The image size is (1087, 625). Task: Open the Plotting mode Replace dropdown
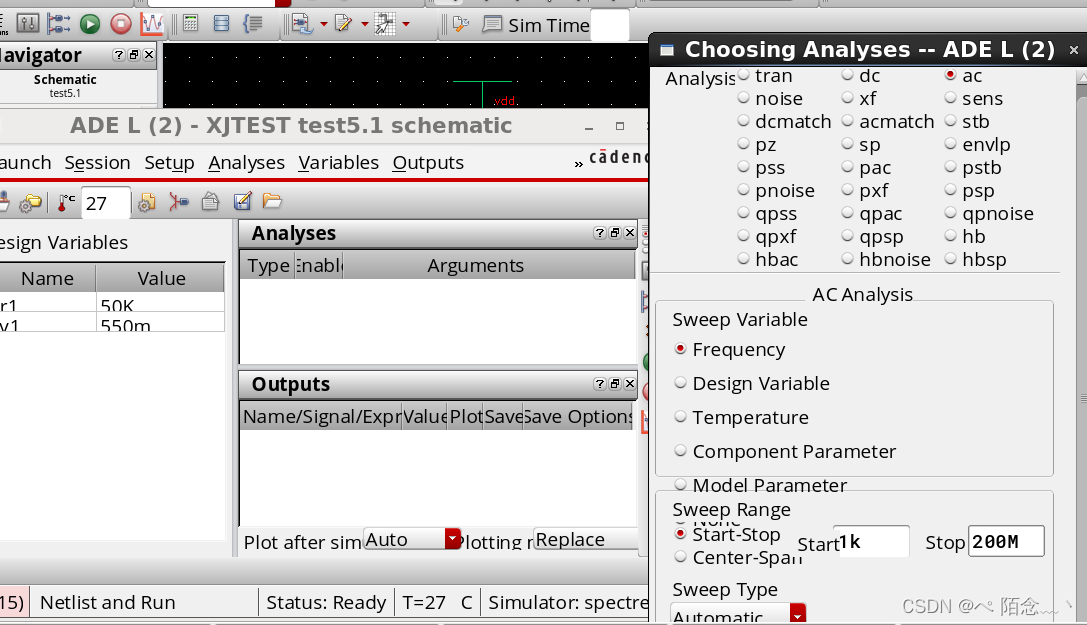[x=585, y=539]
